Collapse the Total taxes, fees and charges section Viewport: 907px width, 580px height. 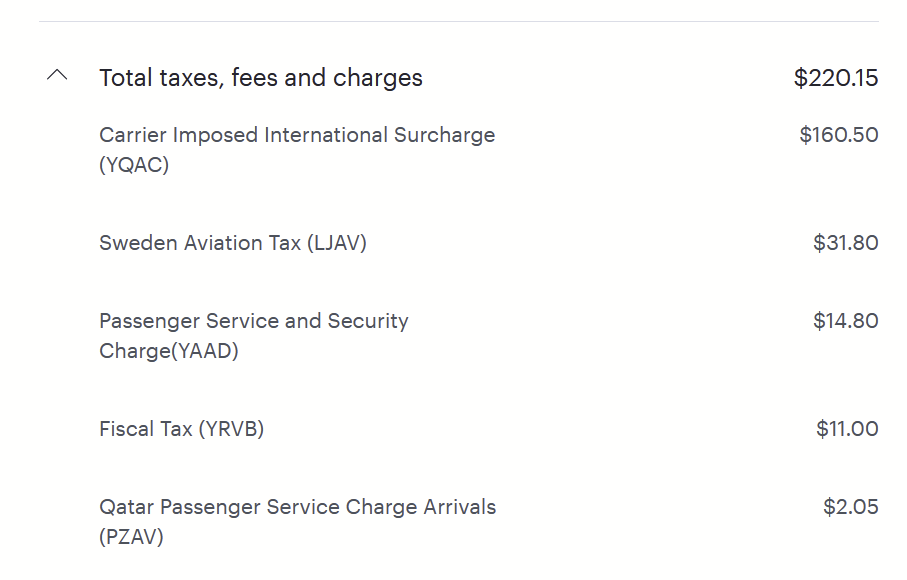[x=57, y=76]
